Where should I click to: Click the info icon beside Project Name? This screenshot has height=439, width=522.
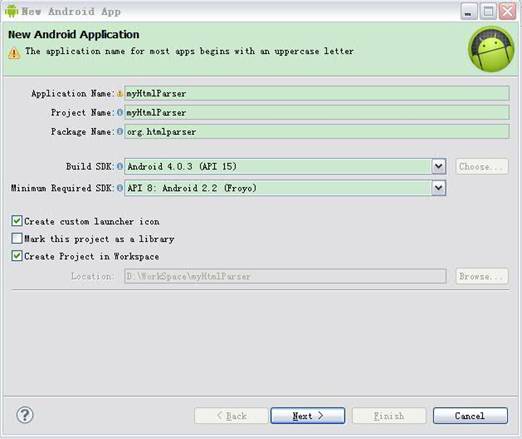coord(120,113)
